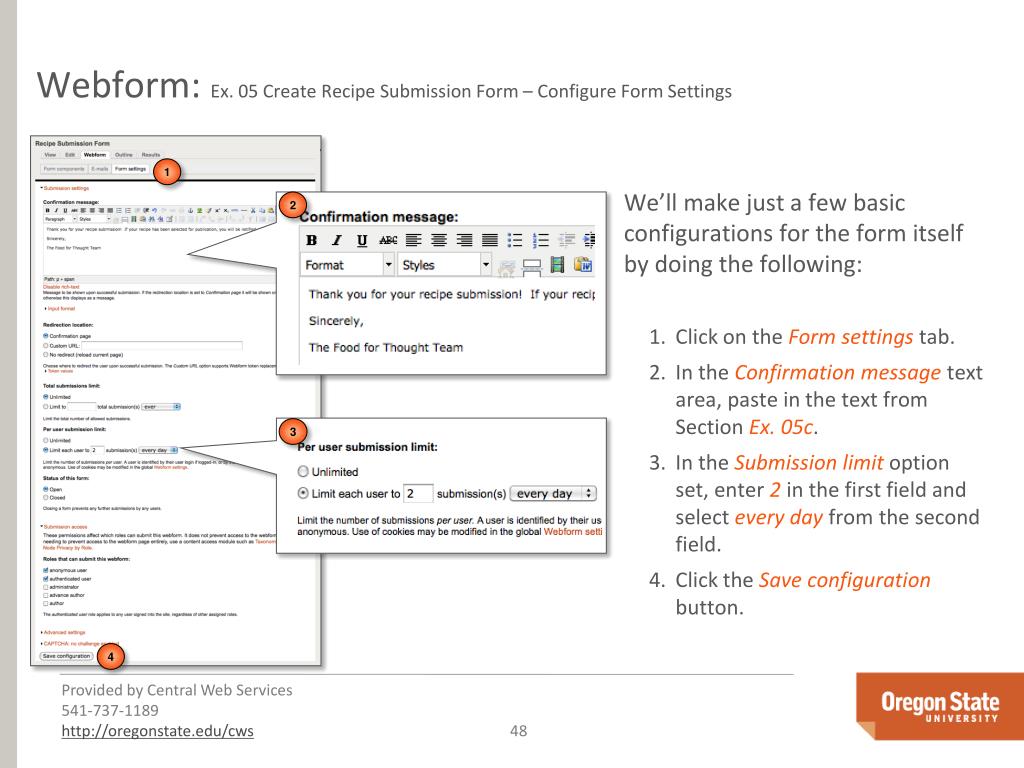
Task: Click bulleted list in the enlarged toolbar
Action: (515, 240)
